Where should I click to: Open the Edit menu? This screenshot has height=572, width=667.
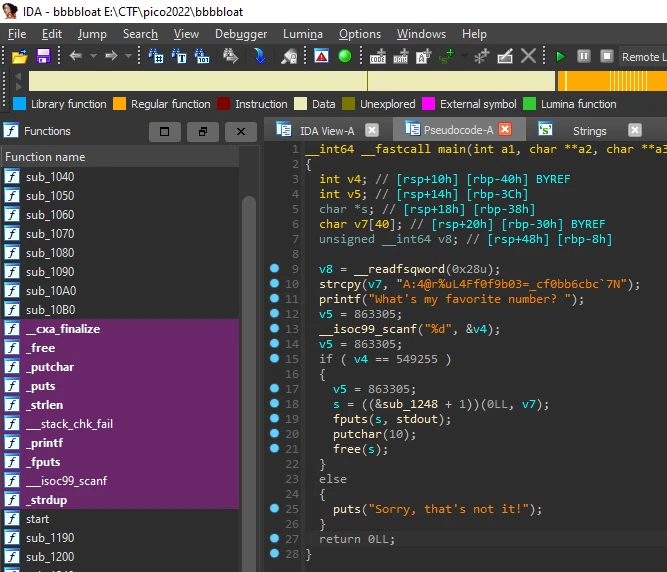(52, 34)
